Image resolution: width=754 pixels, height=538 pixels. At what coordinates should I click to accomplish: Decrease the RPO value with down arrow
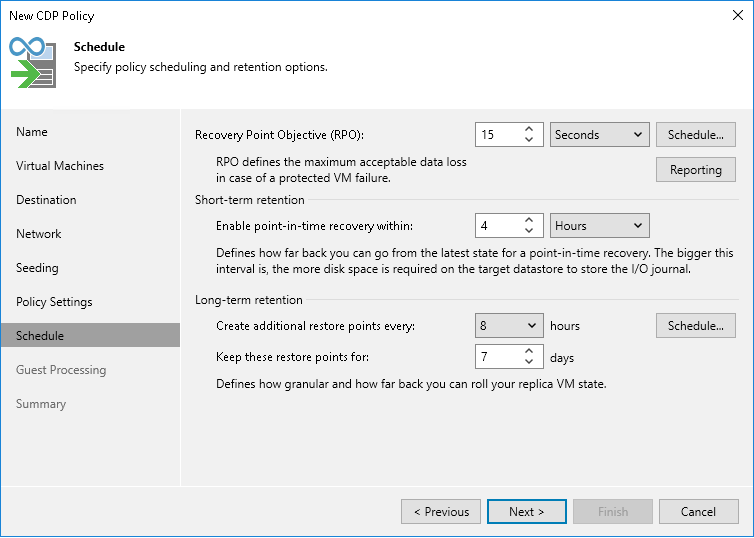click(529, 140)
